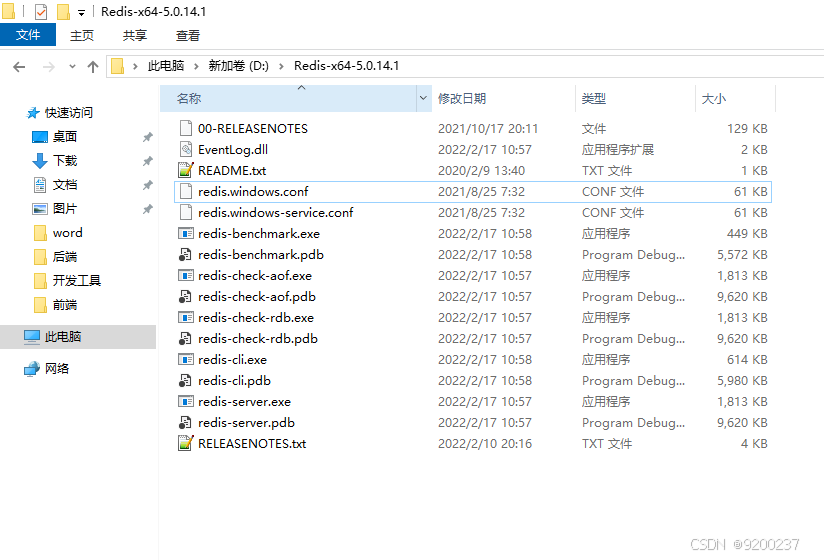Open the 名称 column filter dropdown arrow

(x=423, y=98)
